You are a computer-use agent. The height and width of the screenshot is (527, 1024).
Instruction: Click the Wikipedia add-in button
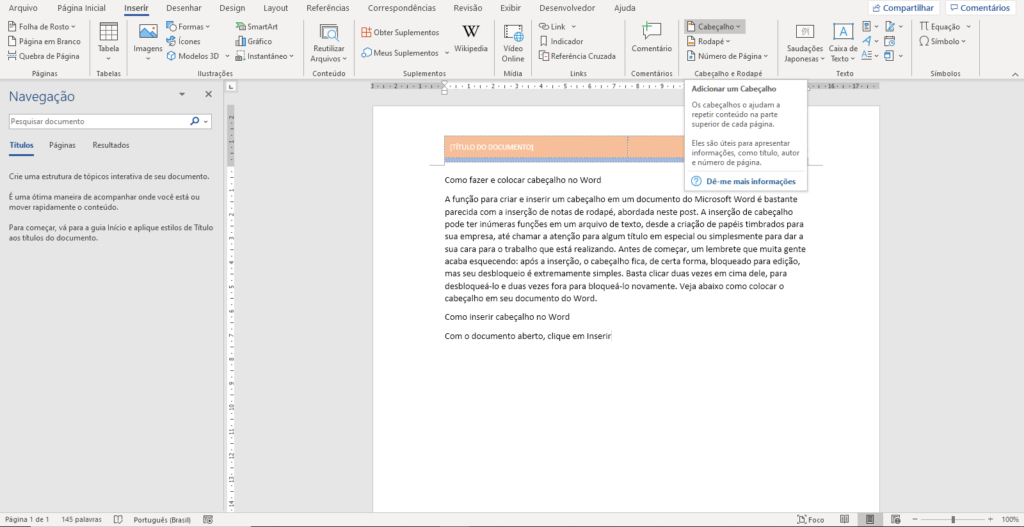(471, 39)
